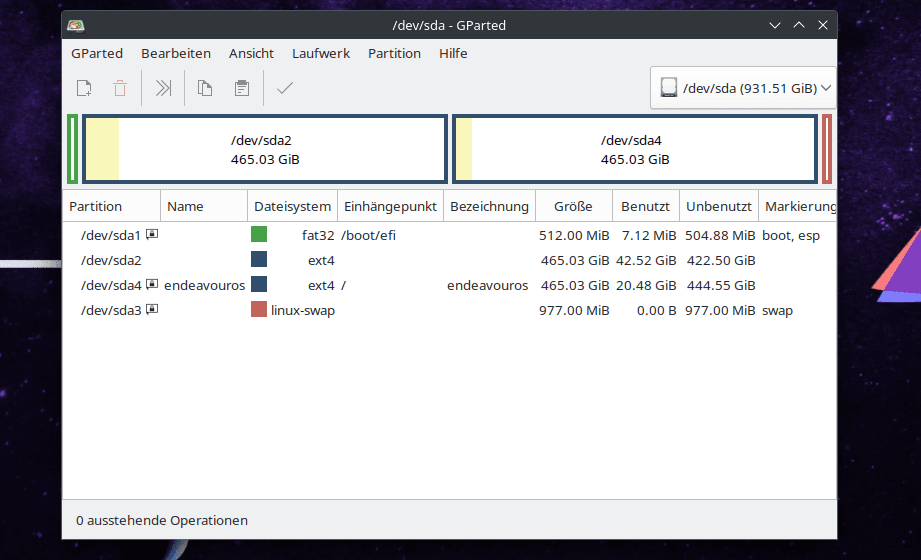Click the Delete partition trash icon
The width and height of the screenshot is (921, 560).
(120, 88)
